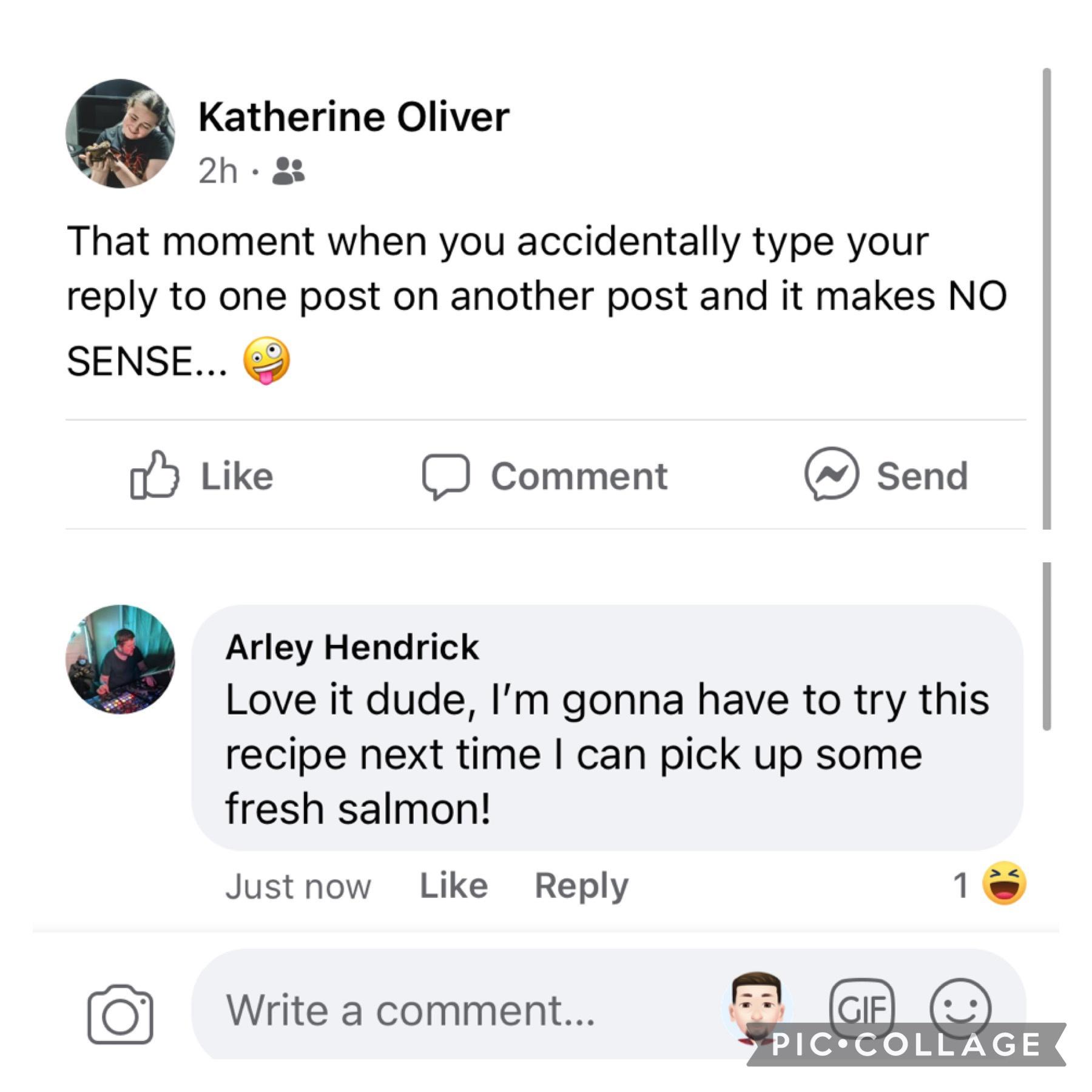Open the GIF picker in the comment box
Viewport: 1092px width, 1092px height.
click(x=861, y=1008)
